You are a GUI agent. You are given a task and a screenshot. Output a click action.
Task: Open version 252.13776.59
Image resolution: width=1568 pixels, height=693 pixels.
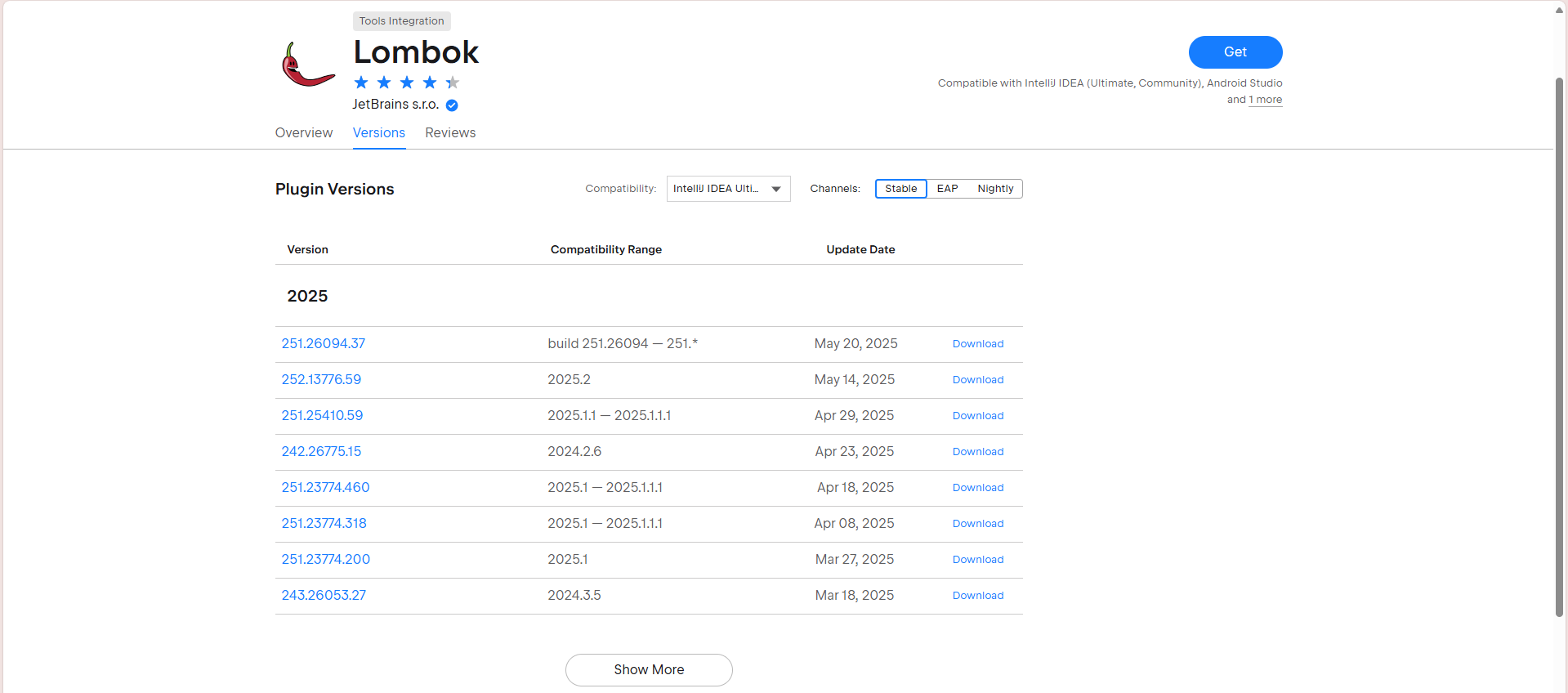(321, 380)
